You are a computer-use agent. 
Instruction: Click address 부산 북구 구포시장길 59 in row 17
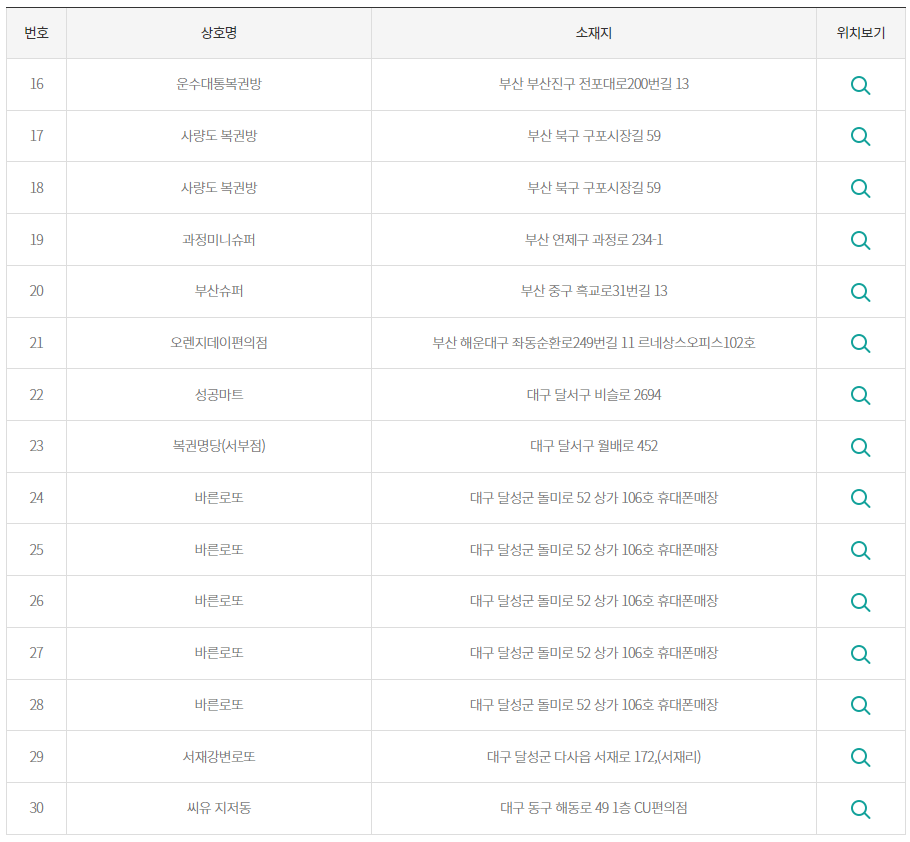(594, 136)
